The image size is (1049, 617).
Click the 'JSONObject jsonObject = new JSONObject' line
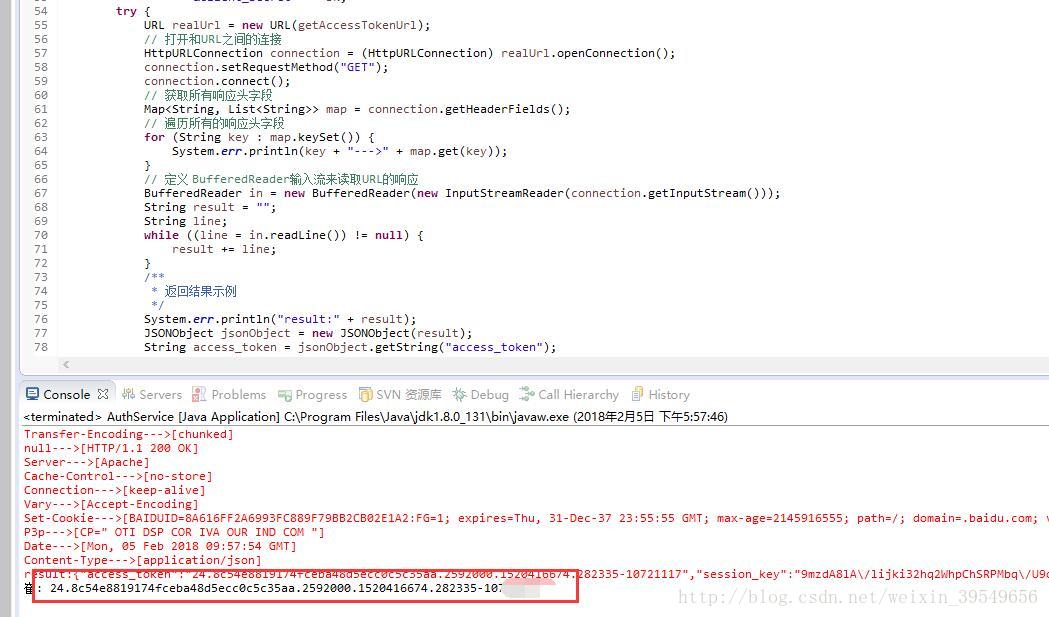click(x=308, y=333)
